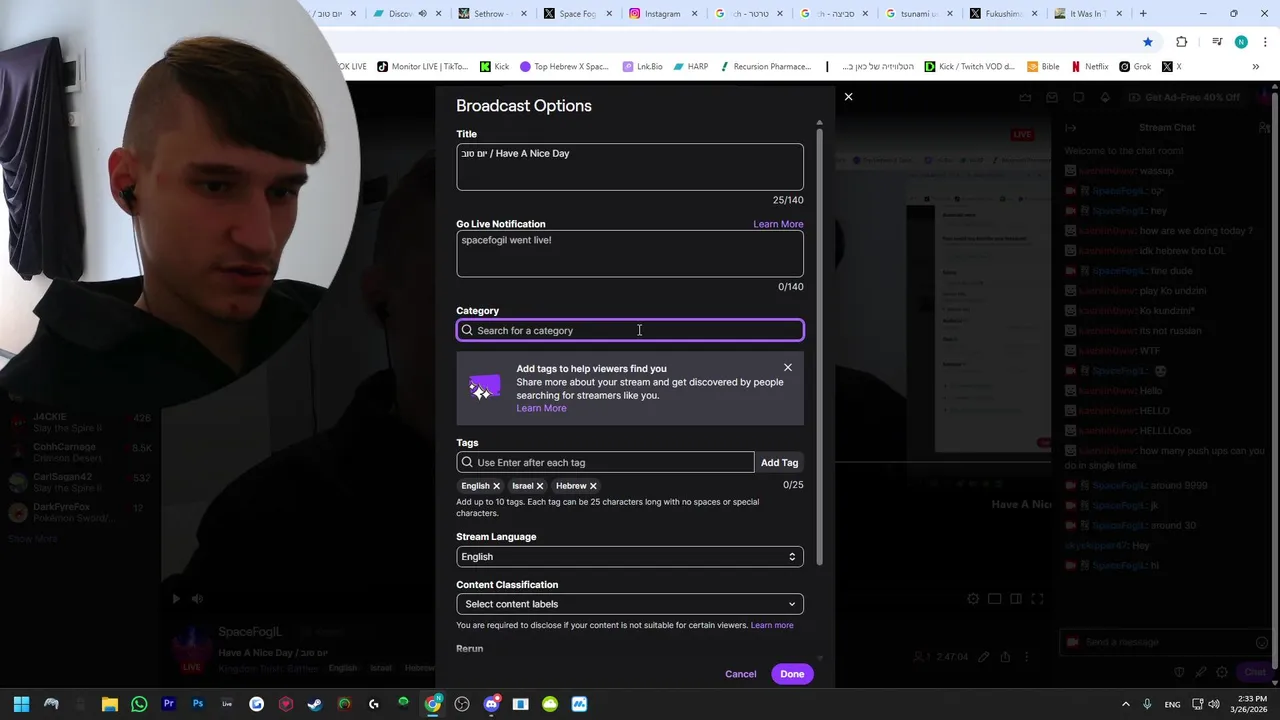Open the Grok bookmark
Screen dimensions: 1280x720
[x=1135, y=67]
